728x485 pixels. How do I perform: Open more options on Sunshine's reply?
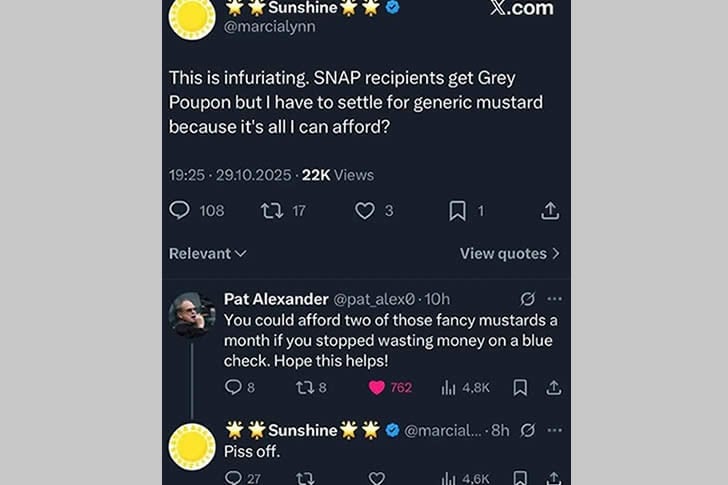click(554, 430)
